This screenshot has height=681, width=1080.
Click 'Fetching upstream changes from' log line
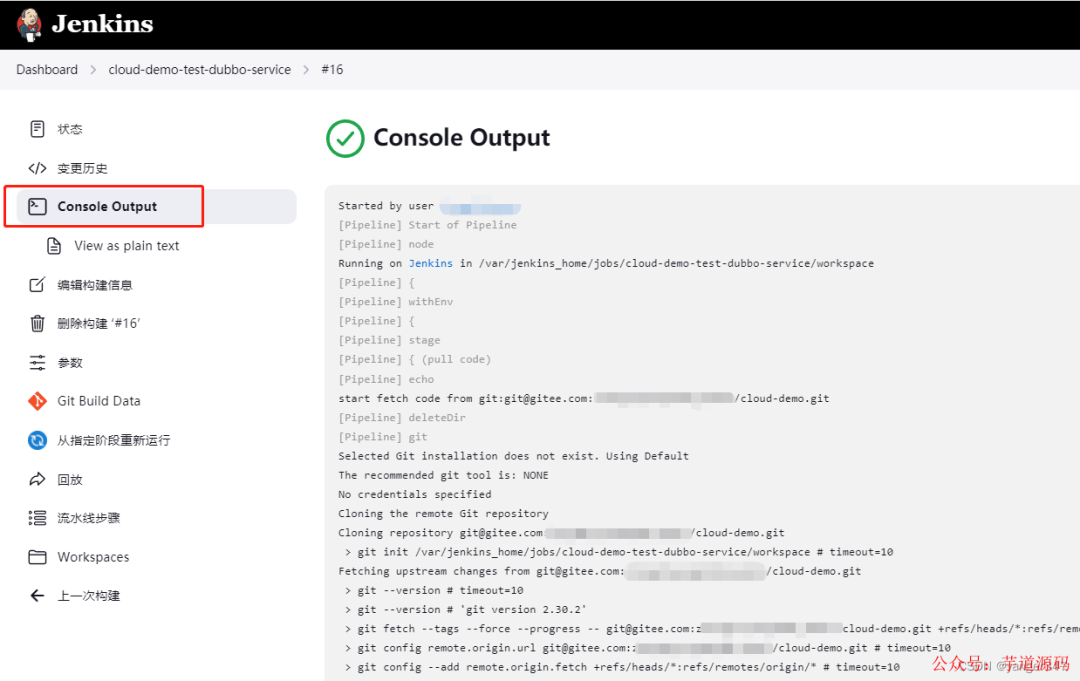point(599,572)
